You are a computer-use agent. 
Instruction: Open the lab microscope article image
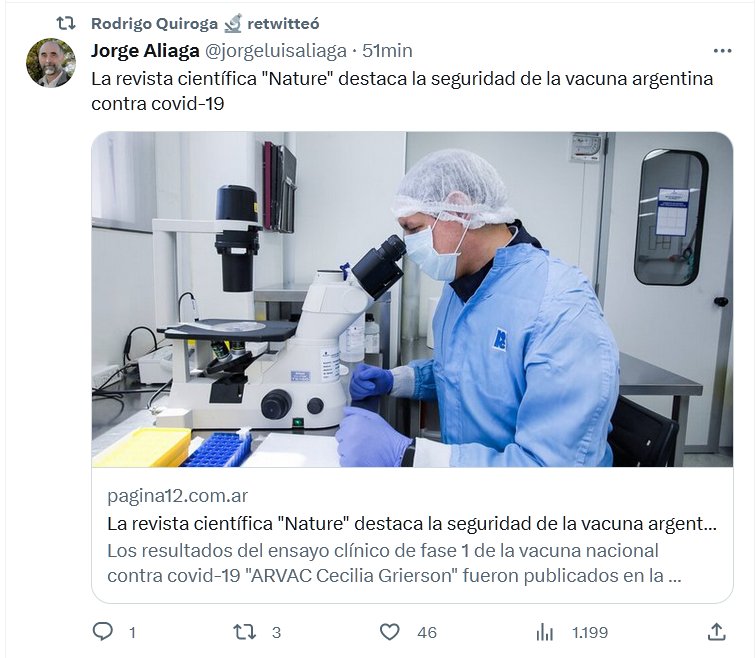point(412,299)
